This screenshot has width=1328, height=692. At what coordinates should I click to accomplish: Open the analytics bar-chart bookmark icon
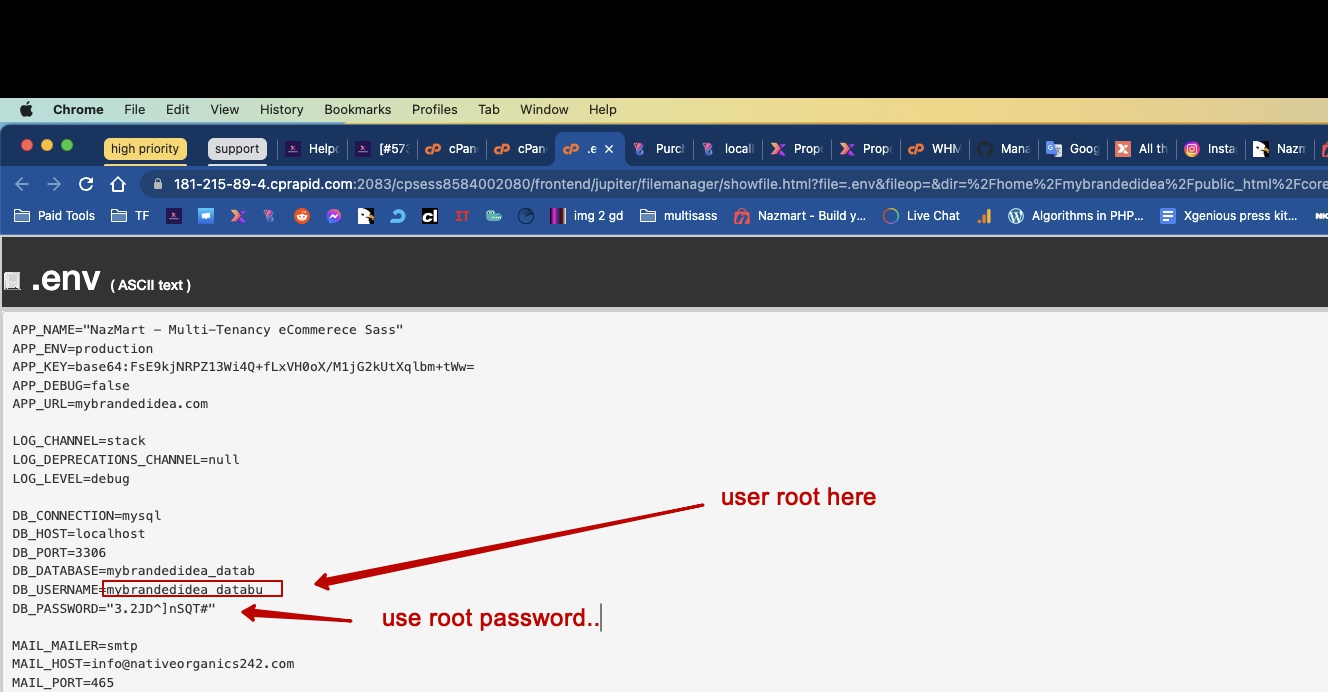(984, 216)
